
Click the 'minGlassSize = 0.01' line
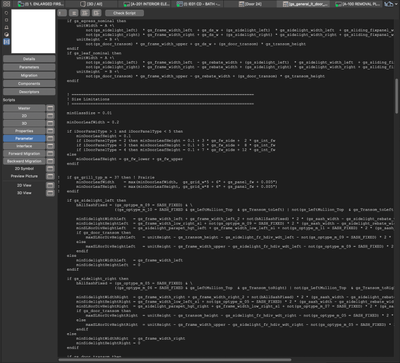pos(89,113)
